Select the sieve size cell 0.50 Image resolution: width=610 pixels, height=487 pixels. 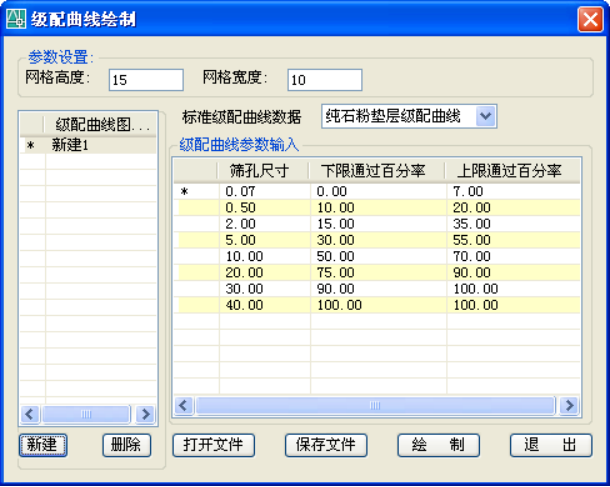tap(265, 208)
